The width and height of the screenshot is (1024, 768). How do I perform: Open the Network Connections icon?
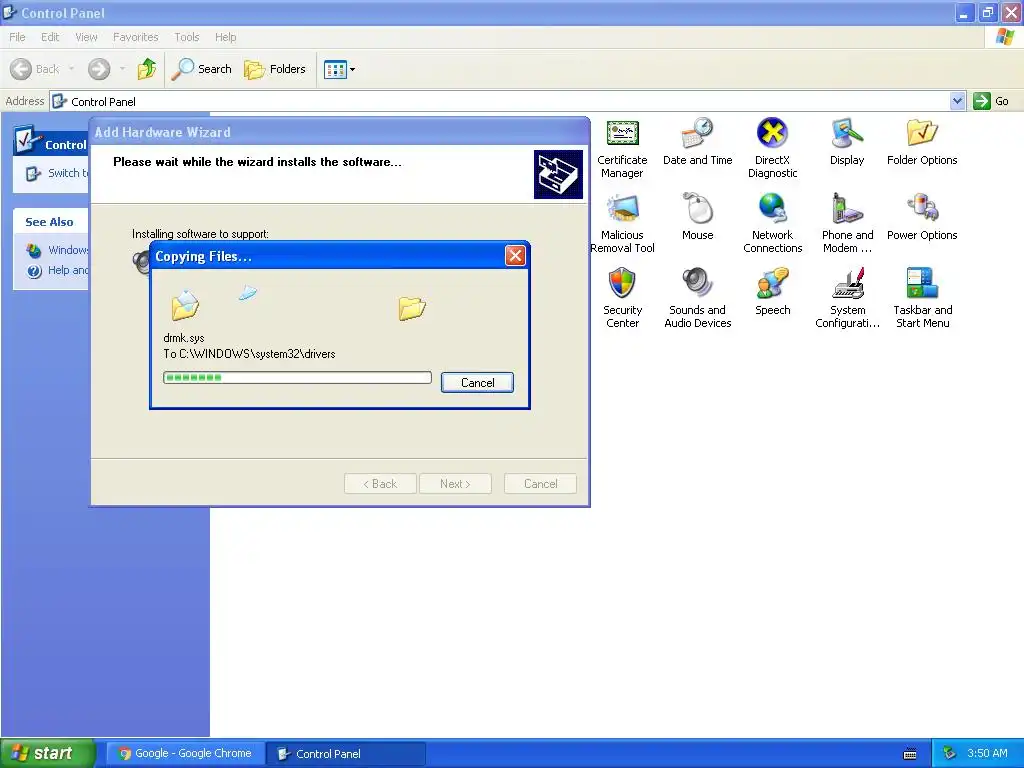click(x=772, y=224)
